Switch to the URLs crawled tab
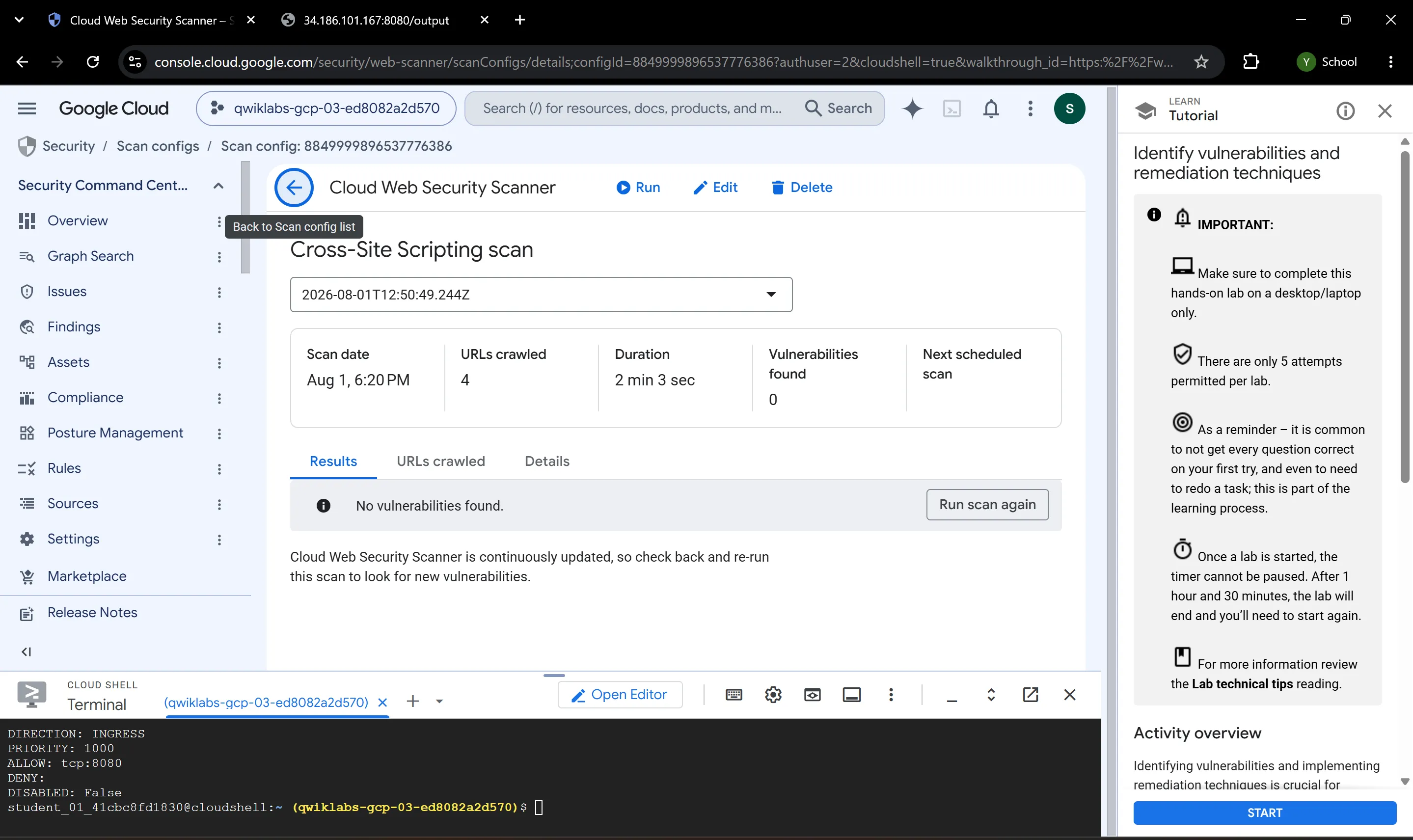The width and height of the screenshot is (1413, 840). click(441, 461)
